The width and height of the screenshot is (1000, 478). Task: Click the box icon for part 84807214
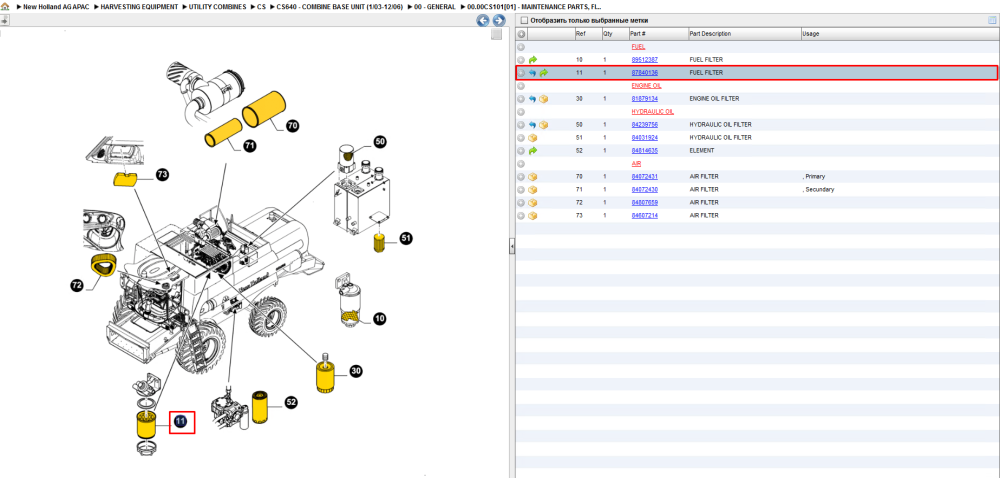pos(533,216)
